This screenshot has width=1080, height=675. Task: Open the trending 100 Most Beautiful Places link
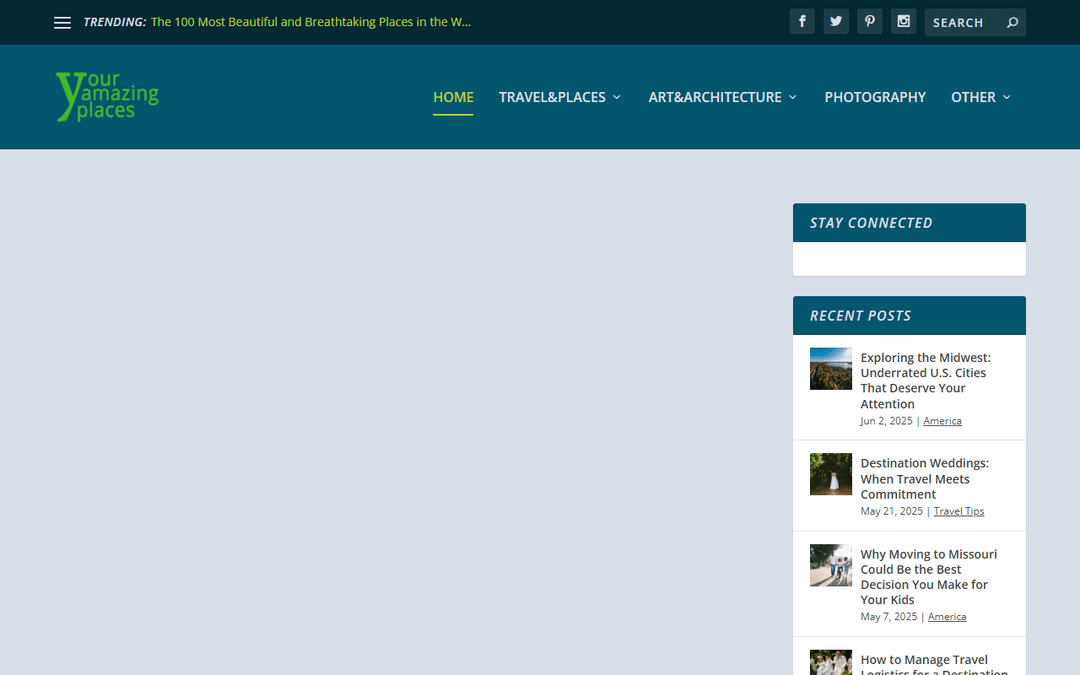click(x=311, y=22)
